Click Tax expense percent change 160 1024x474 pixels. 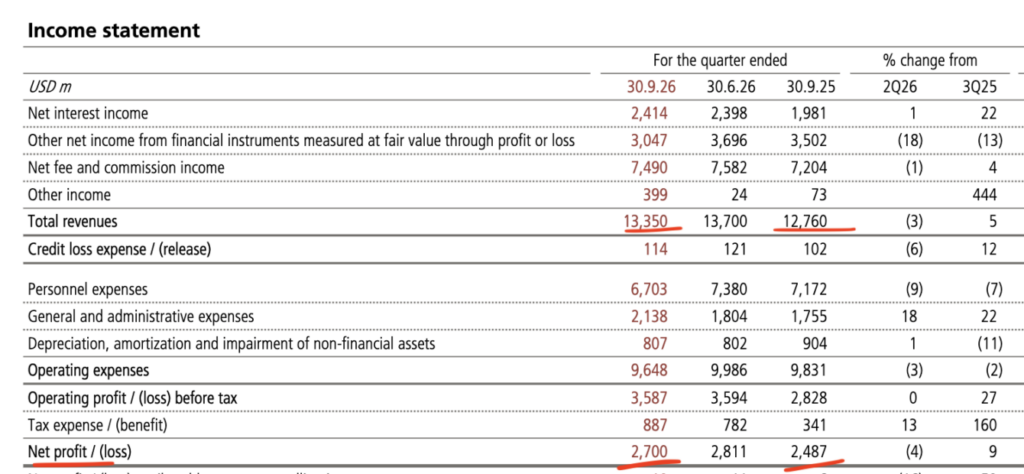coord(985,425)
